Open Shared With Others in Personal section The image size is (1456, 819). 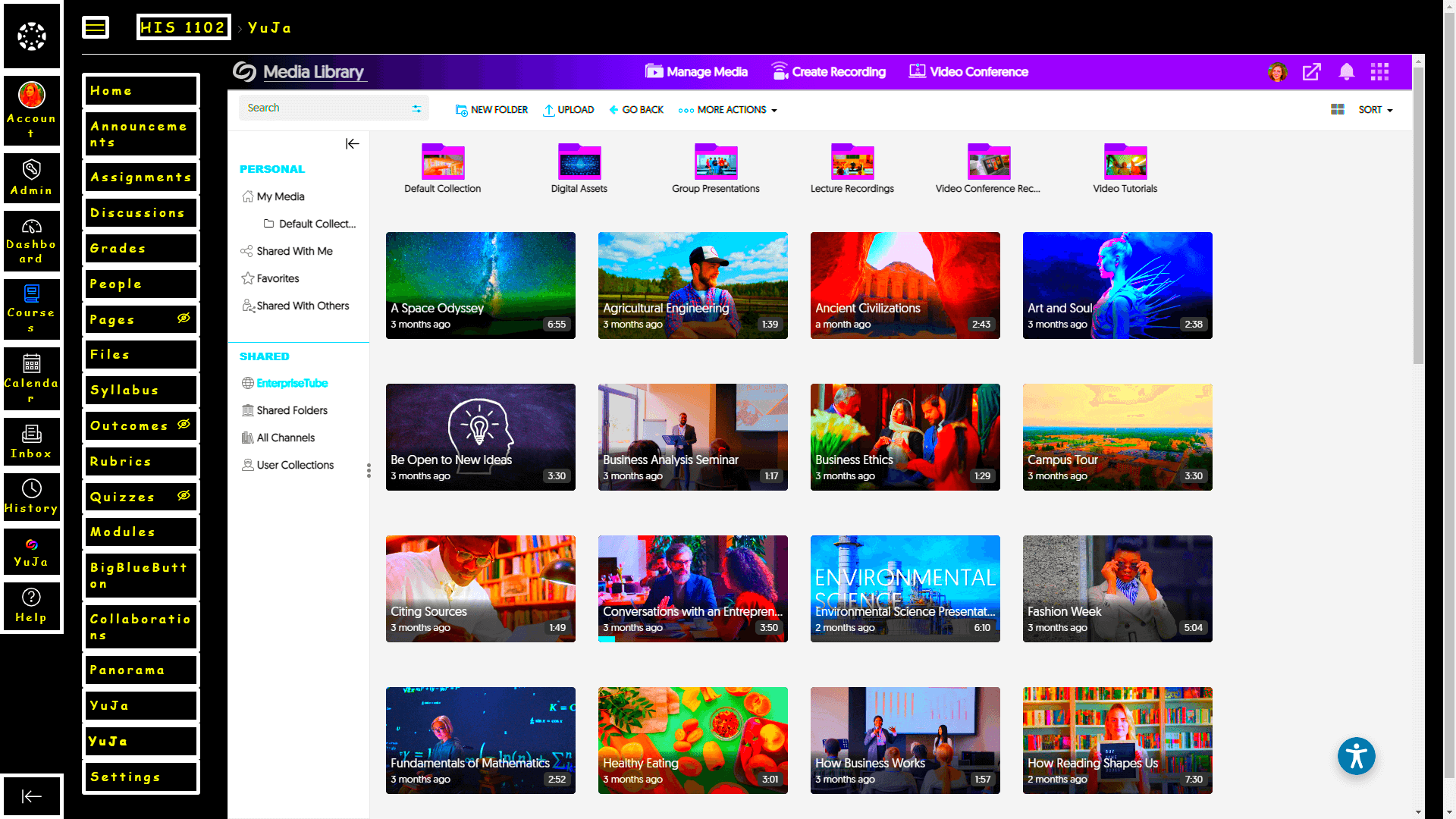pos(296,306)
